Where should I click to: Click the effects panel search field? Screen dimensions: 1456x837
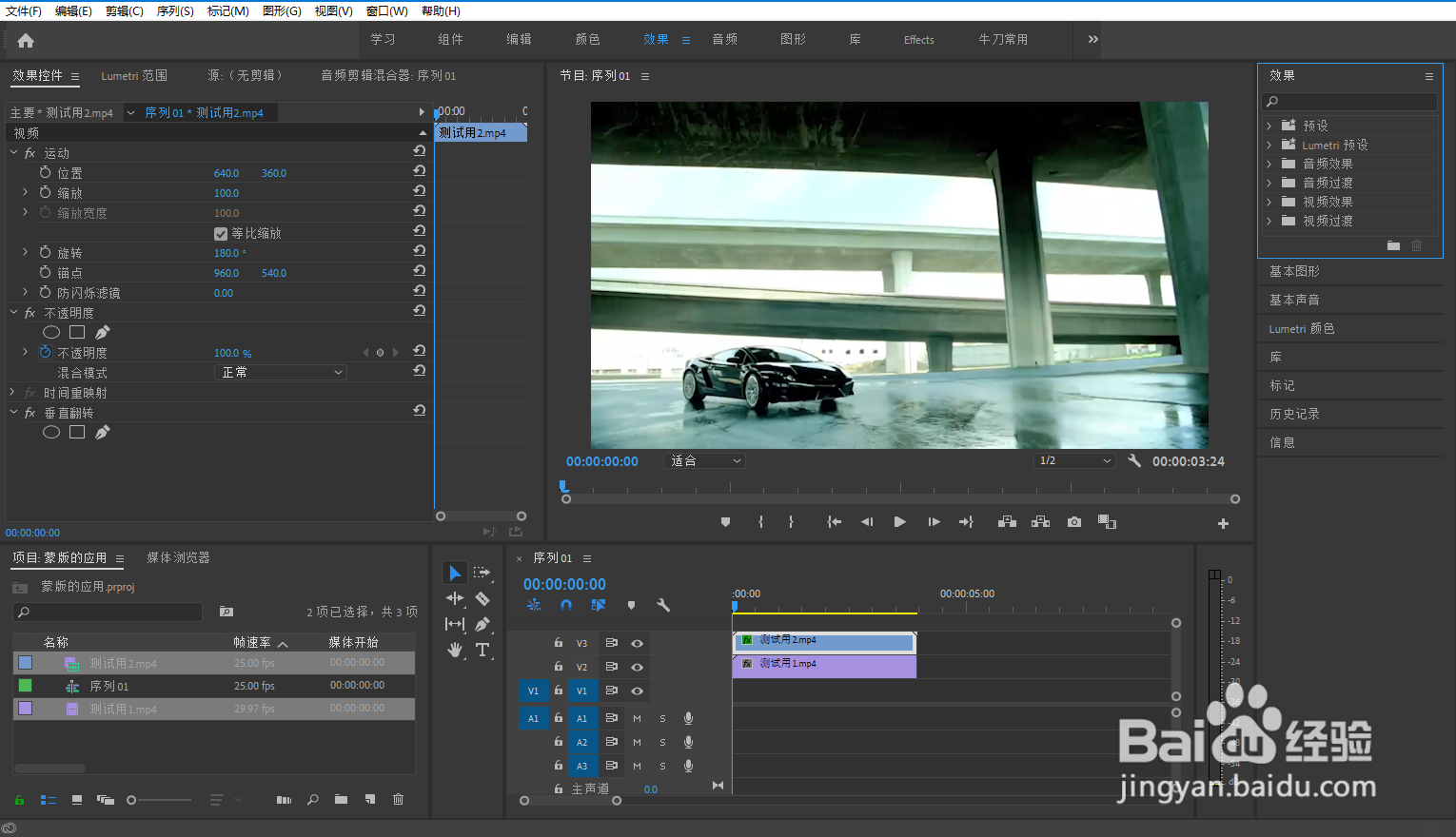pyautogui.click(x=1349, y=102)
